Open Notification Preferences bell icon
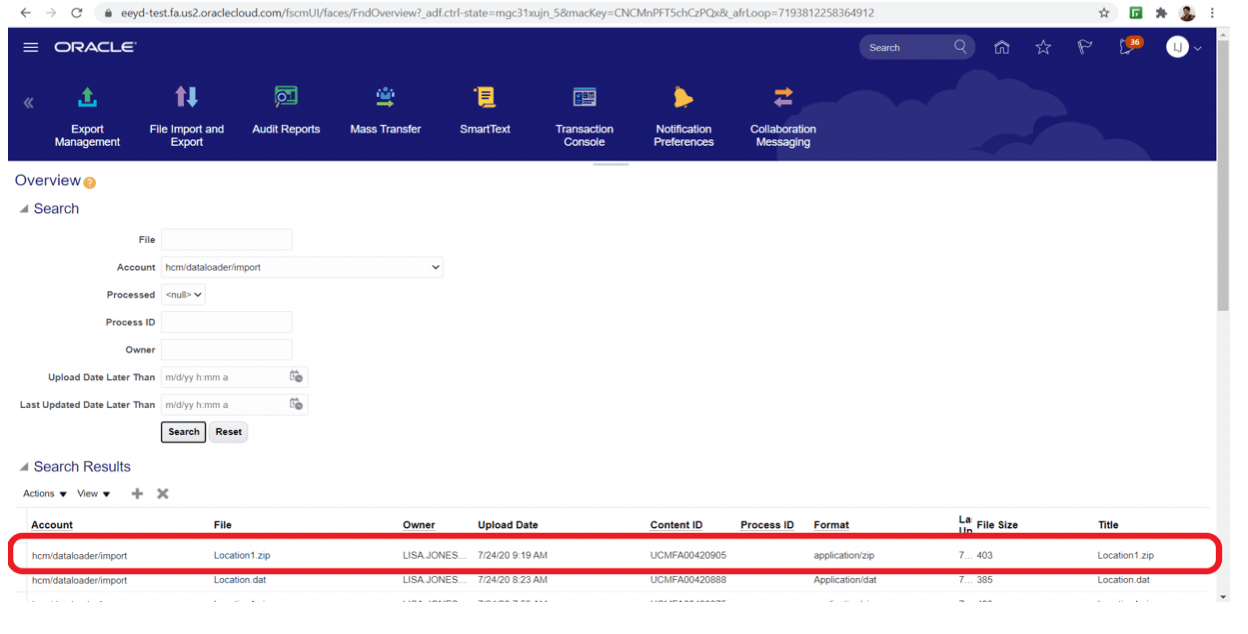 [683, 98]
